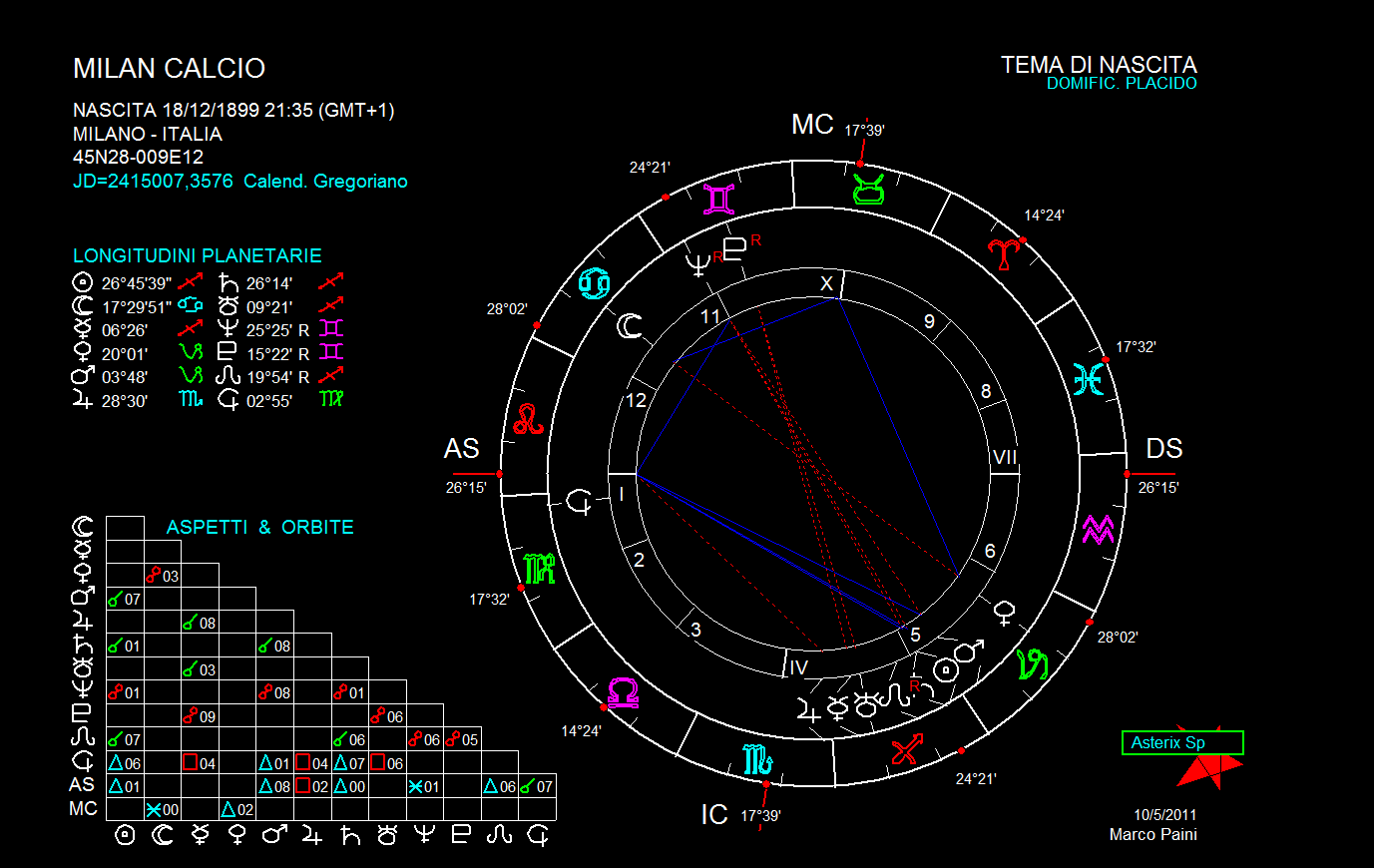Click the ASPETTI & ORBITE heading

(x=260, y=527)
